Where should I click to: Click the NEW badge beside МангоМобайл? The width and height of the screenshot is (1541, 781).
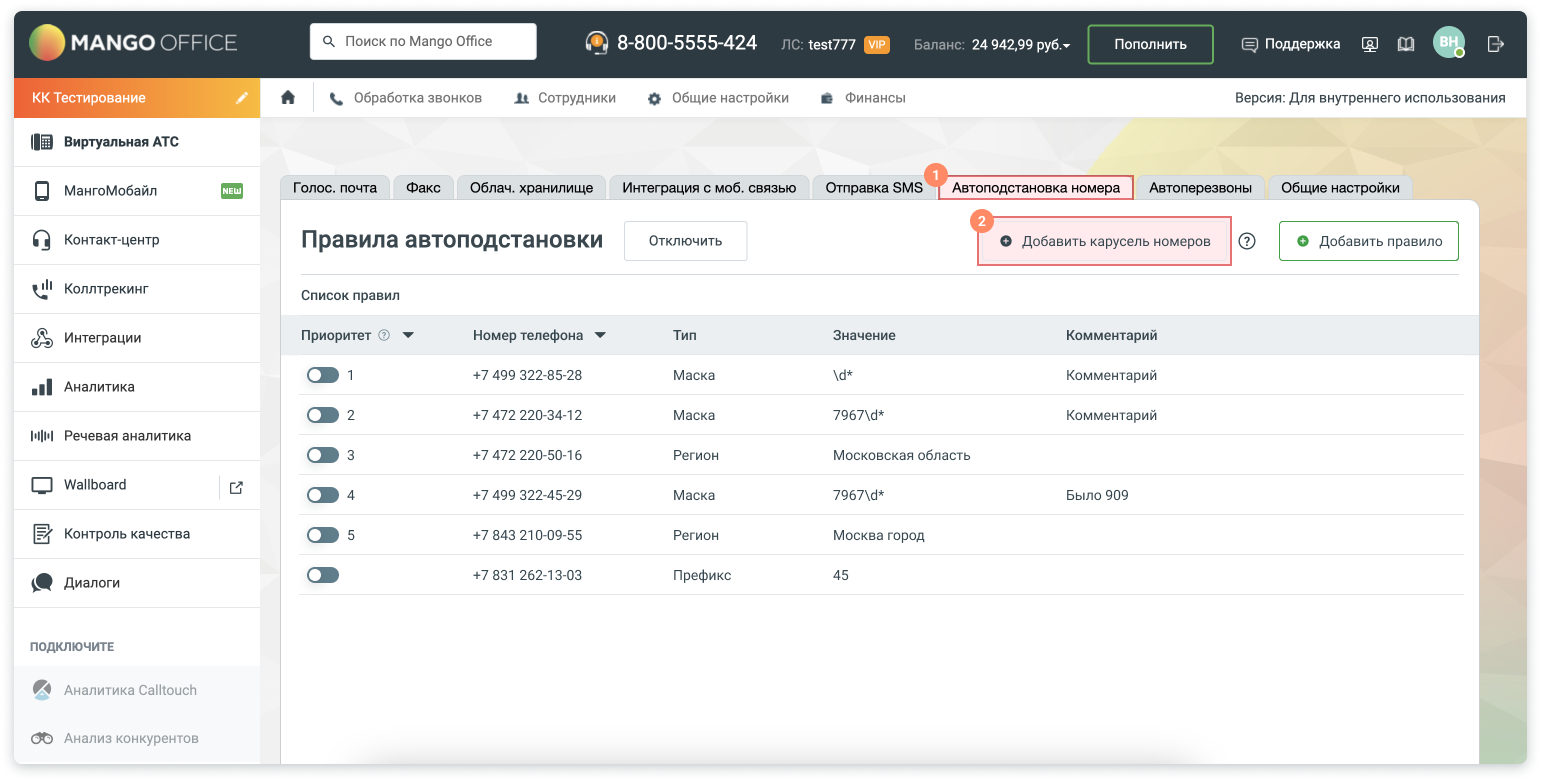pyautogui.click(x=232, y=191)
